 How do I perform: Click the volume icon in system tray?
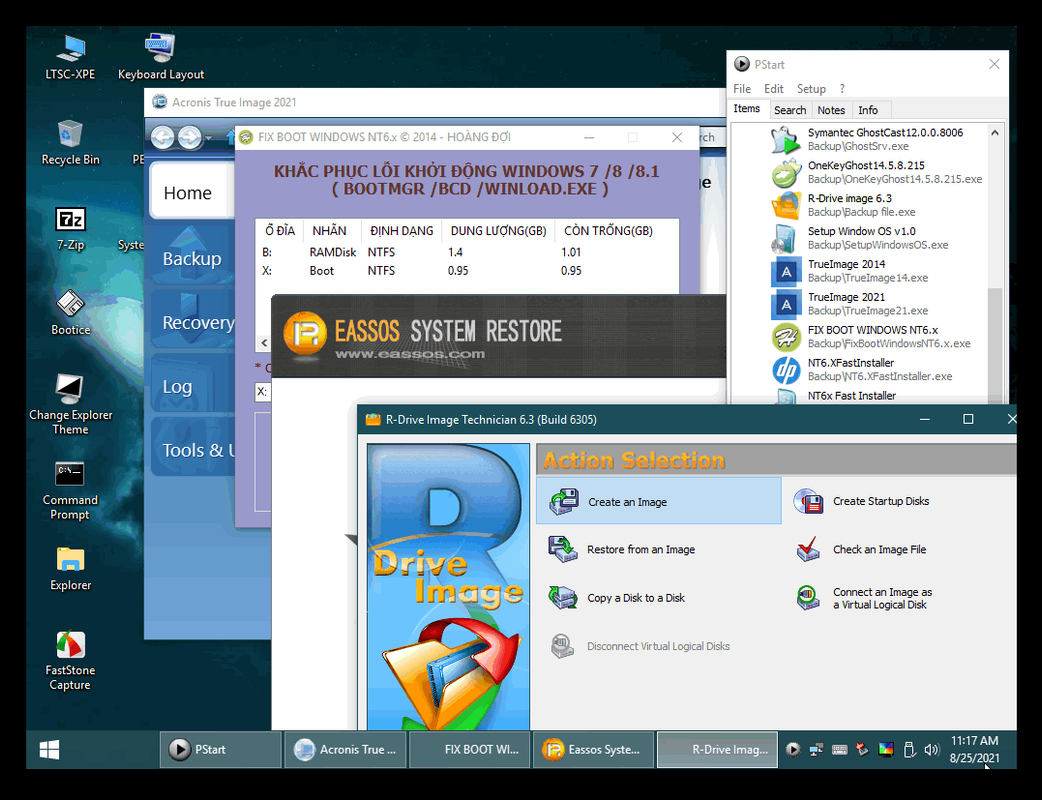point(932,750)
